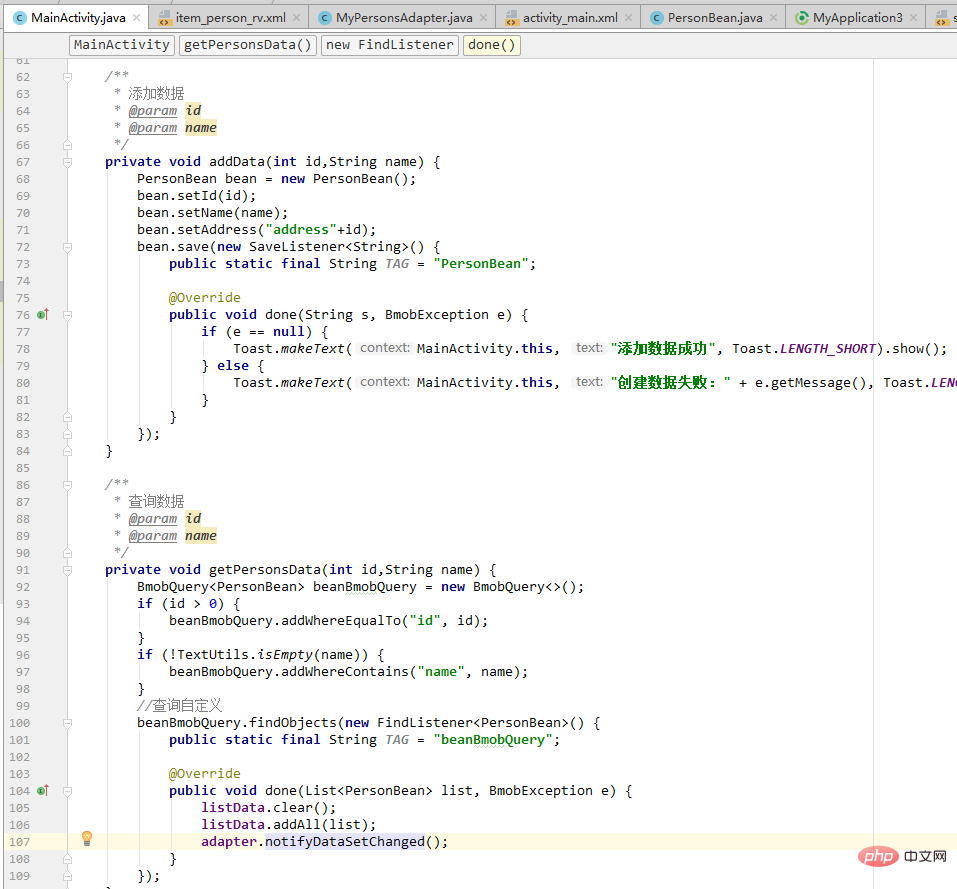Click the module icon on MyApplication3 tab
The image size is (957, 889).
(801, 18)
